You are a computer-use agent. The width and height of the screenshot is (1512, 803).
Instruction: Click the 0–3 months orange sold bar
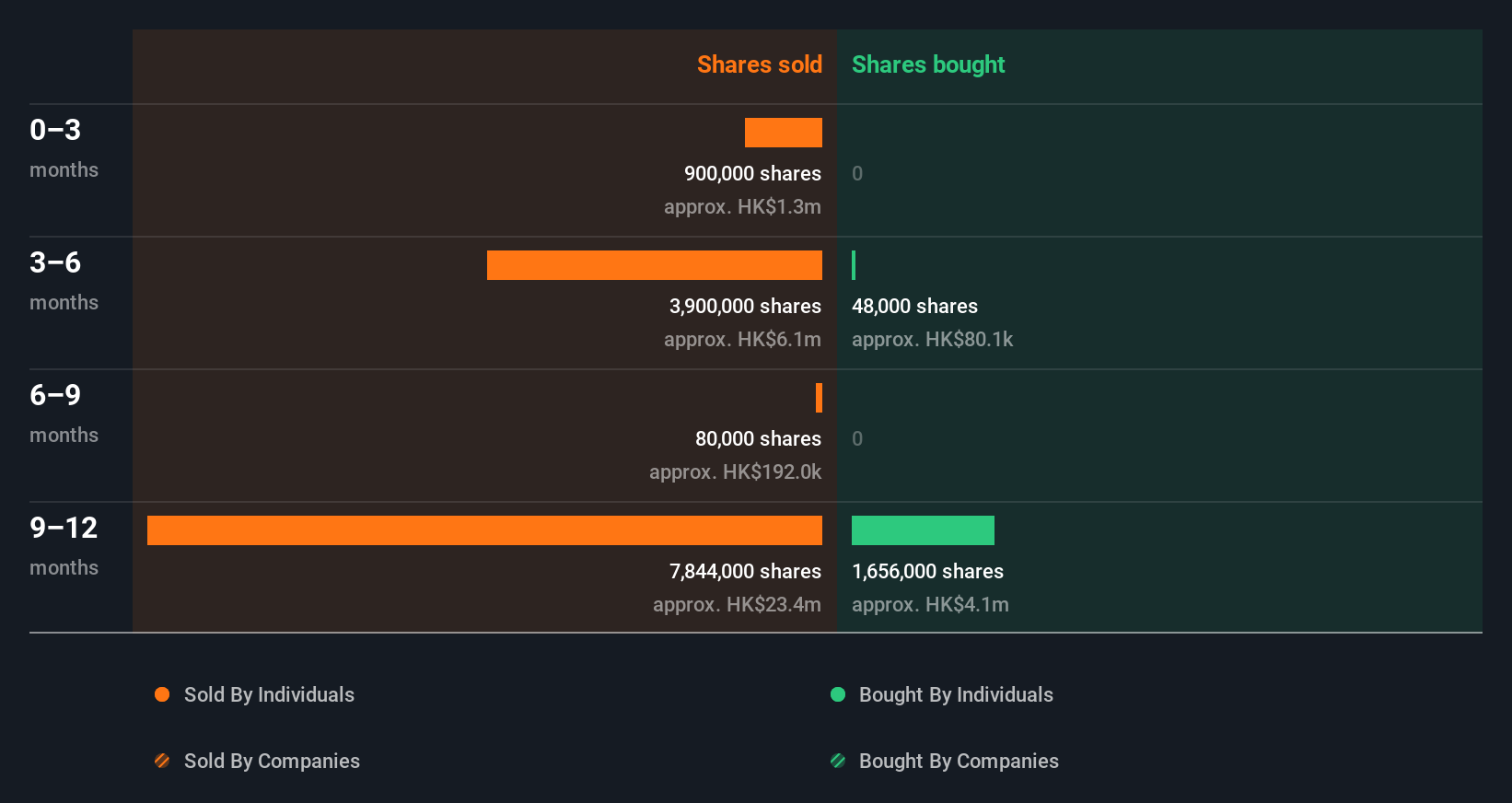pyautogui.click(x=784, y=133)
